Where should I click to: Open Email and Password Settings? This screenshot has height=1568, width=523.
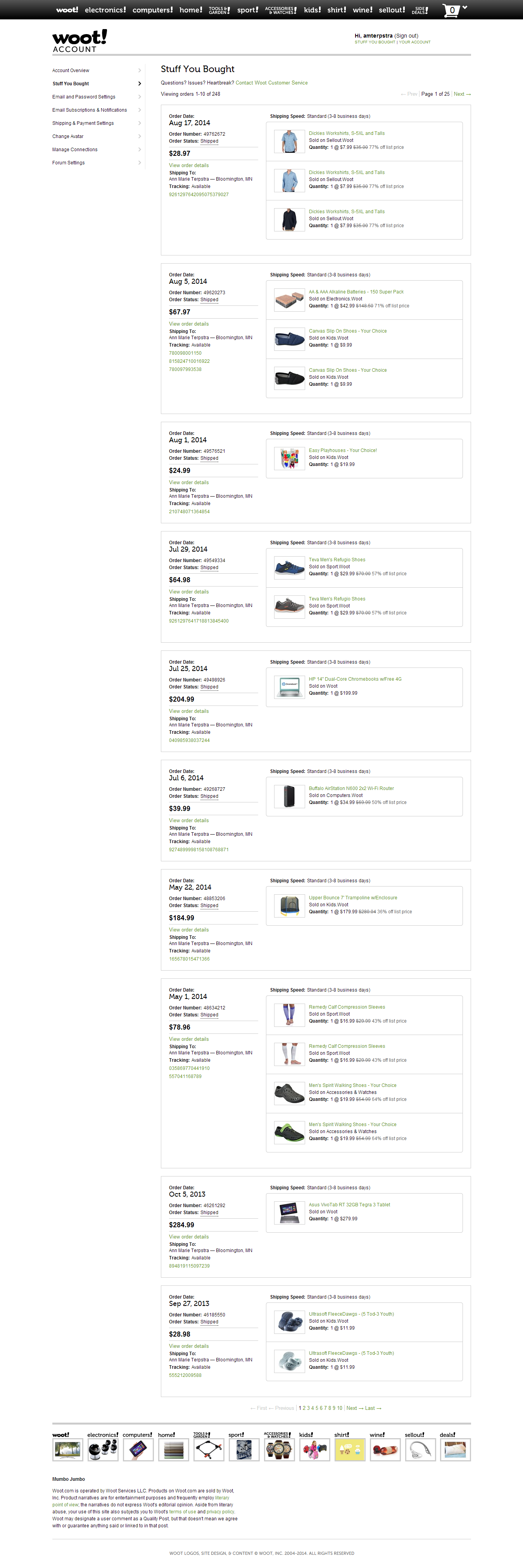(x=83, y=97)
